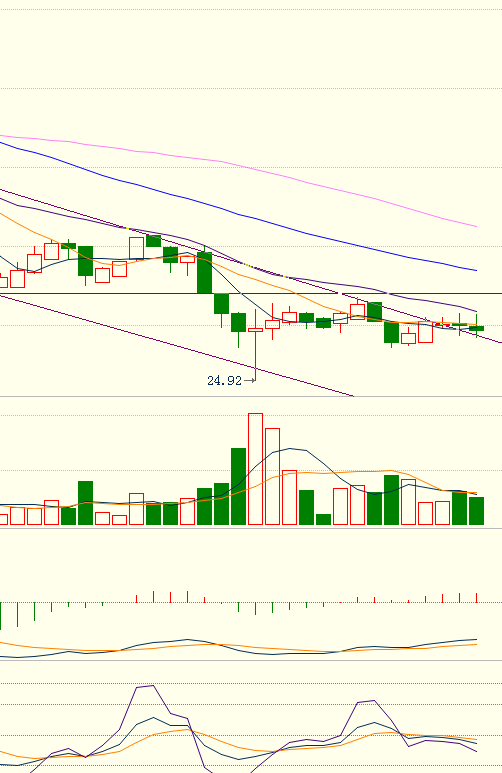Select the tallest red hollow volume bar
Screen dimensions: 502x773
255,469
